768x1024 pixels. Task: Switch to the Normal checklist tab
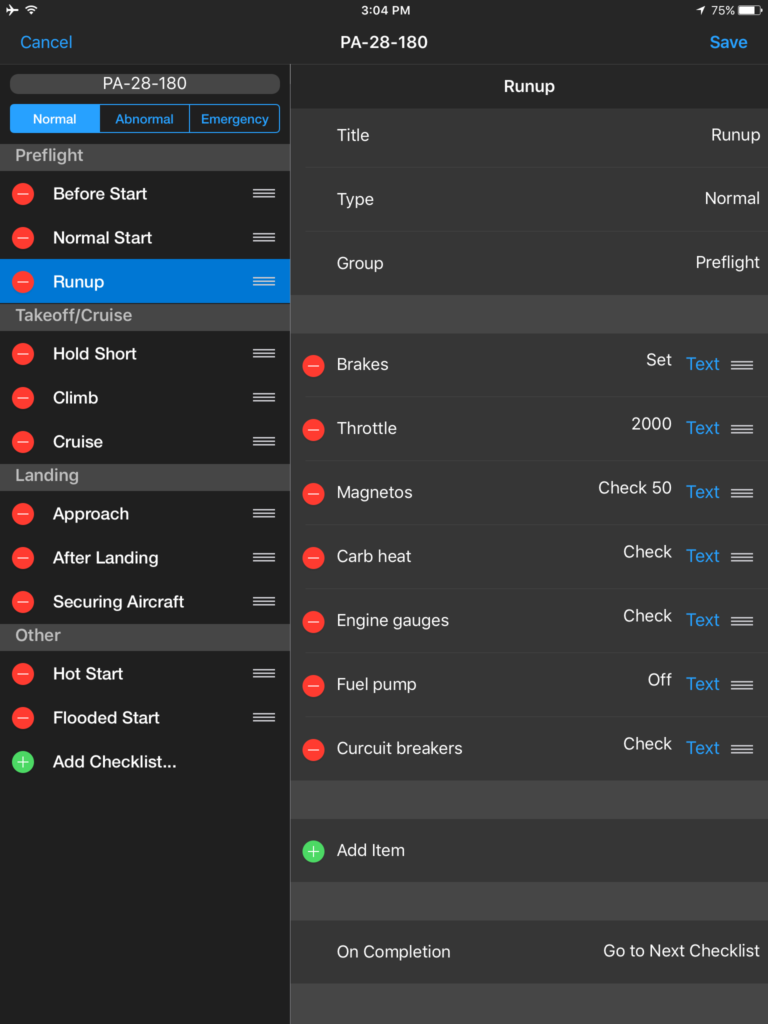pyautogui.click(x=55, y=119)
